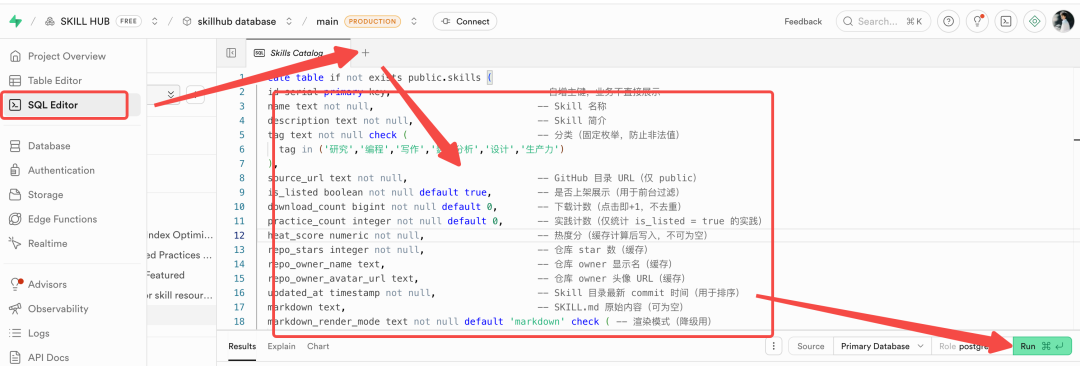Expand the SKILL HUB organization switcher
The height and width of the screenshot is (366, 1080).
(154, 21)
